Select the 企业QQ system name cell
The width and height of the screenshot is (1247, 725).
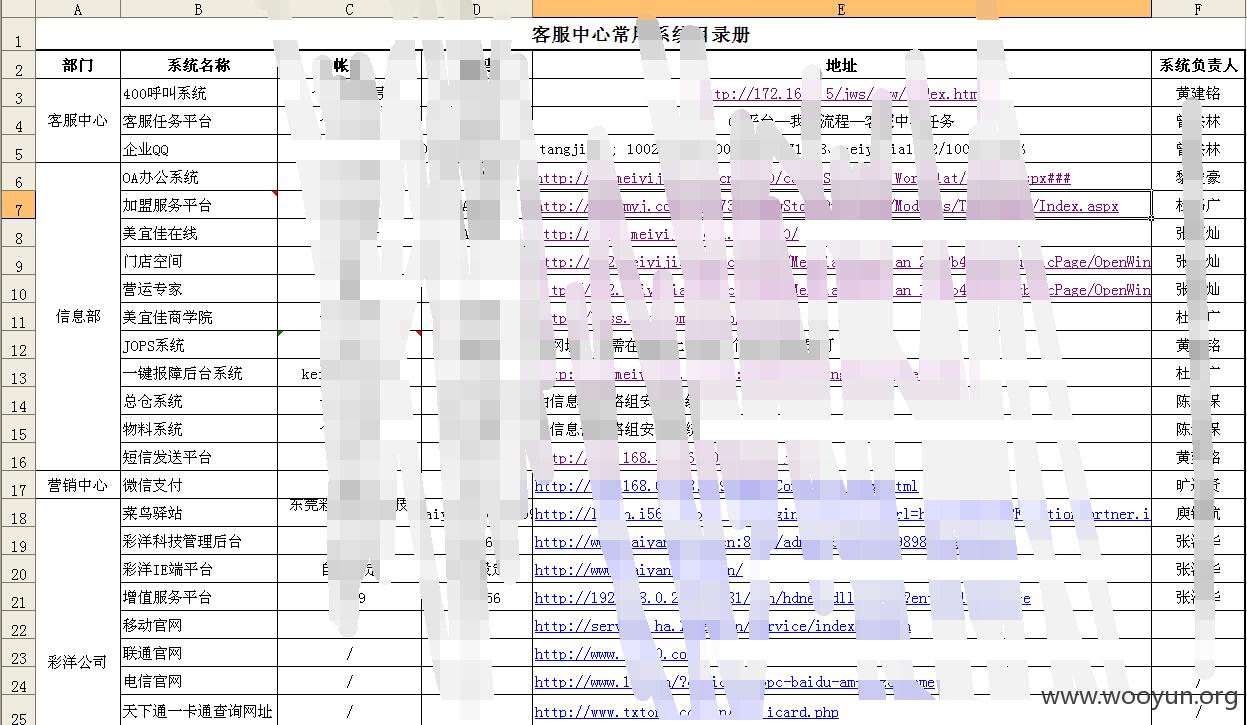coord(198,149)
